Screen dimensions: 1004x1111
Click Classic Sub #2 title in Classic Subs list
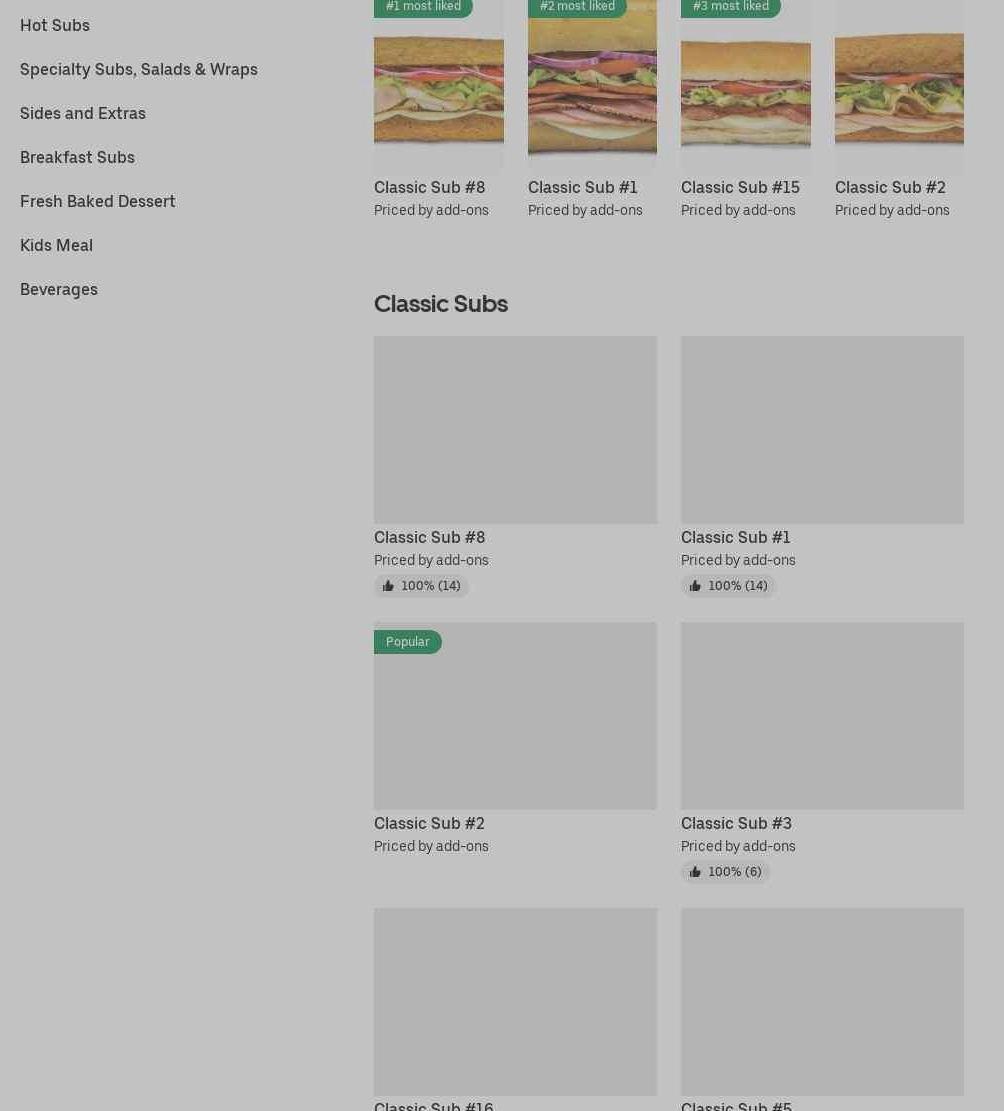pos(429,823)
